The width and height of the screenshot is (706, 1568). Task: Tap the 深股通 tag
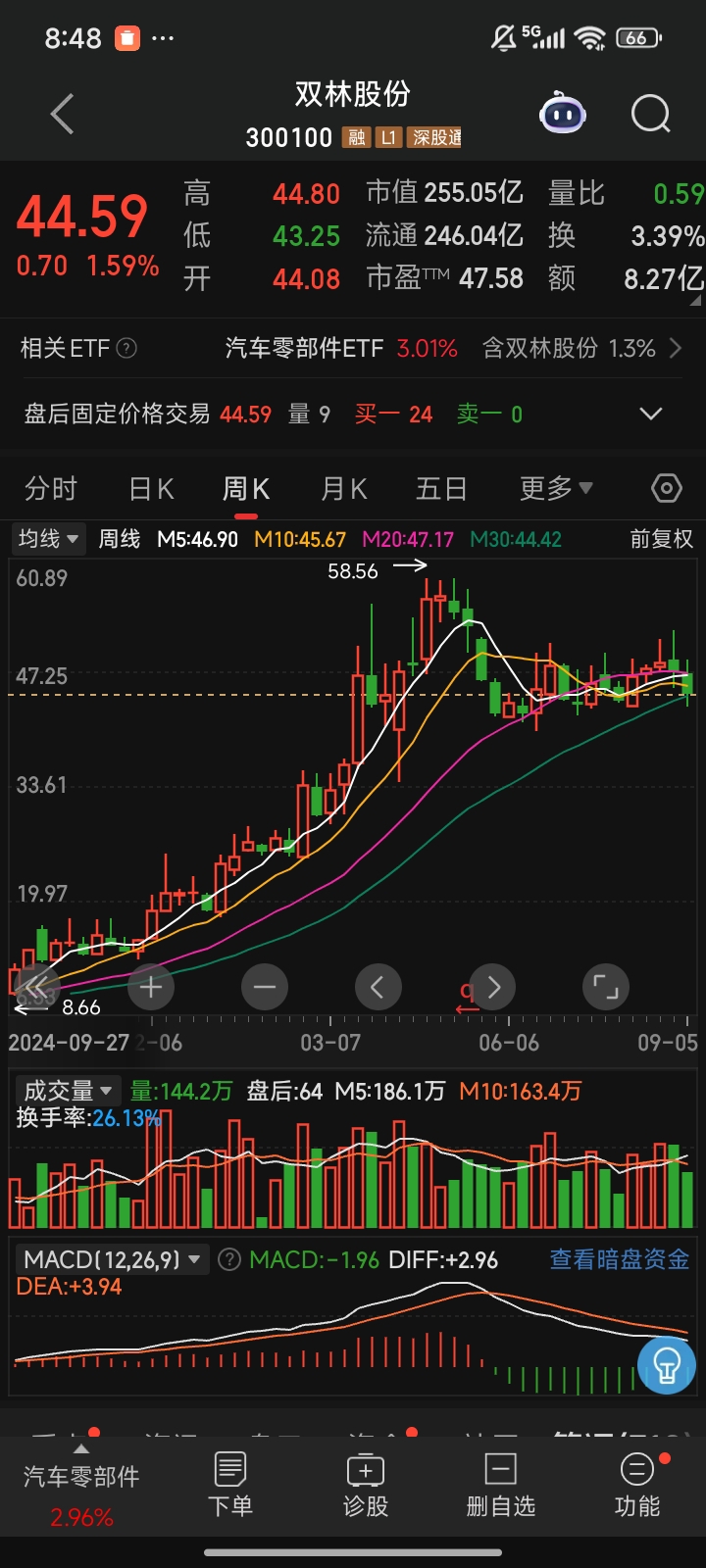[436, 138]
